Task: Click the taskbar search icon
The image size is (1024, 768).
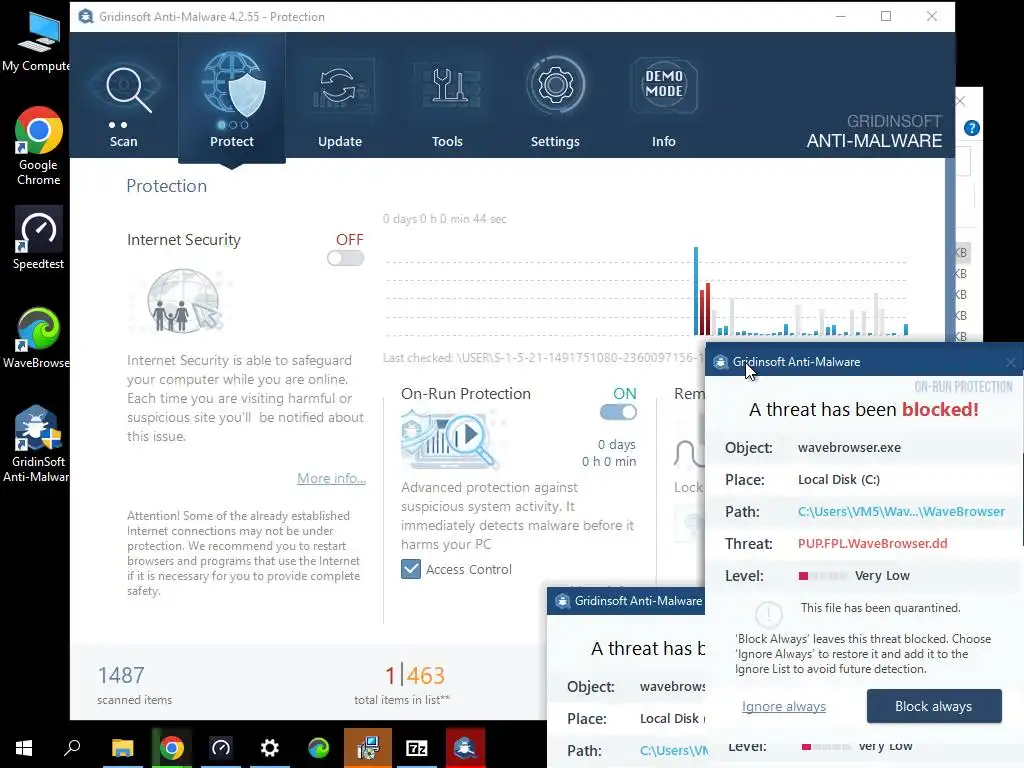Action: 72,747
